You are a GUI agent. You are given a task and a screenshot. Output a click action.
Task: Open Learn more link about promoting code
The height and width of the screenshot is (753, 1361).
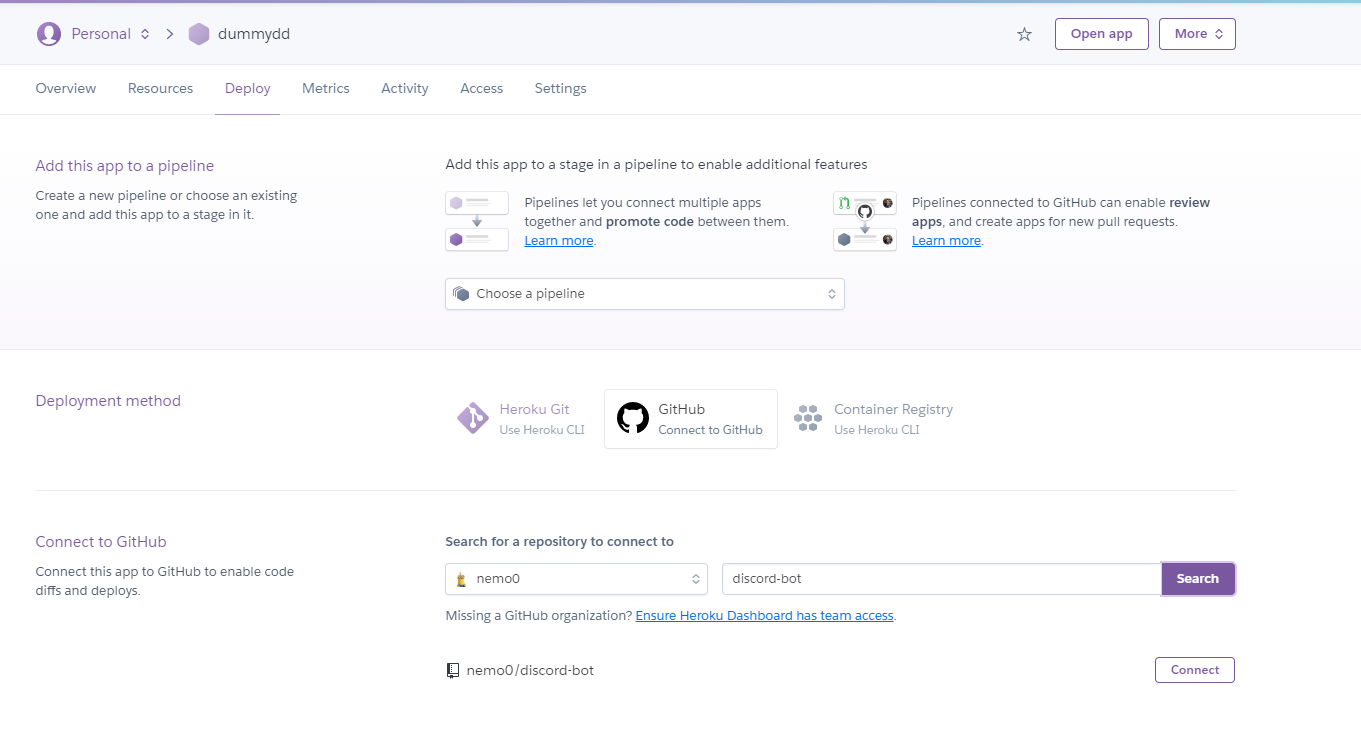(x=559, y=241)
